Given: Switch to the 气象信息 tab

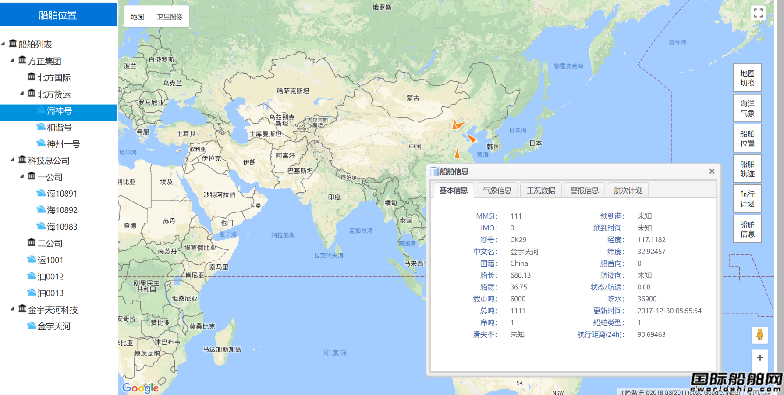Looking at the screenshot, I should [x=496, y=190].
